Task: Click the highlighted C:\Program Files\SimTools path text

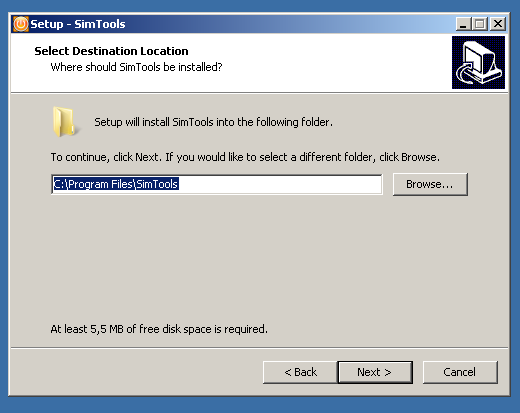Action: pyautogui.click(x=116, y=184)
